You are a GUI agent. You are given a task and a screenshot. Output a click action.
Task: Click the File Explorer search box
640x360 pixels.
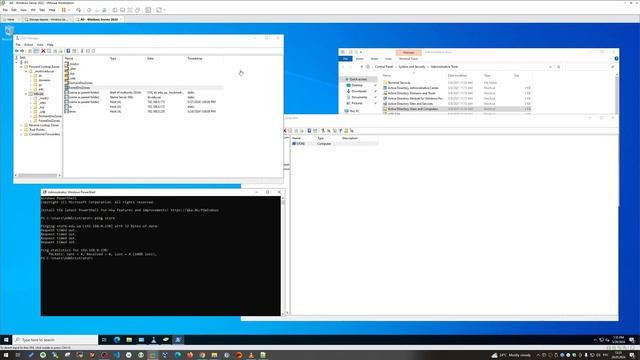(x=590, y=67)
